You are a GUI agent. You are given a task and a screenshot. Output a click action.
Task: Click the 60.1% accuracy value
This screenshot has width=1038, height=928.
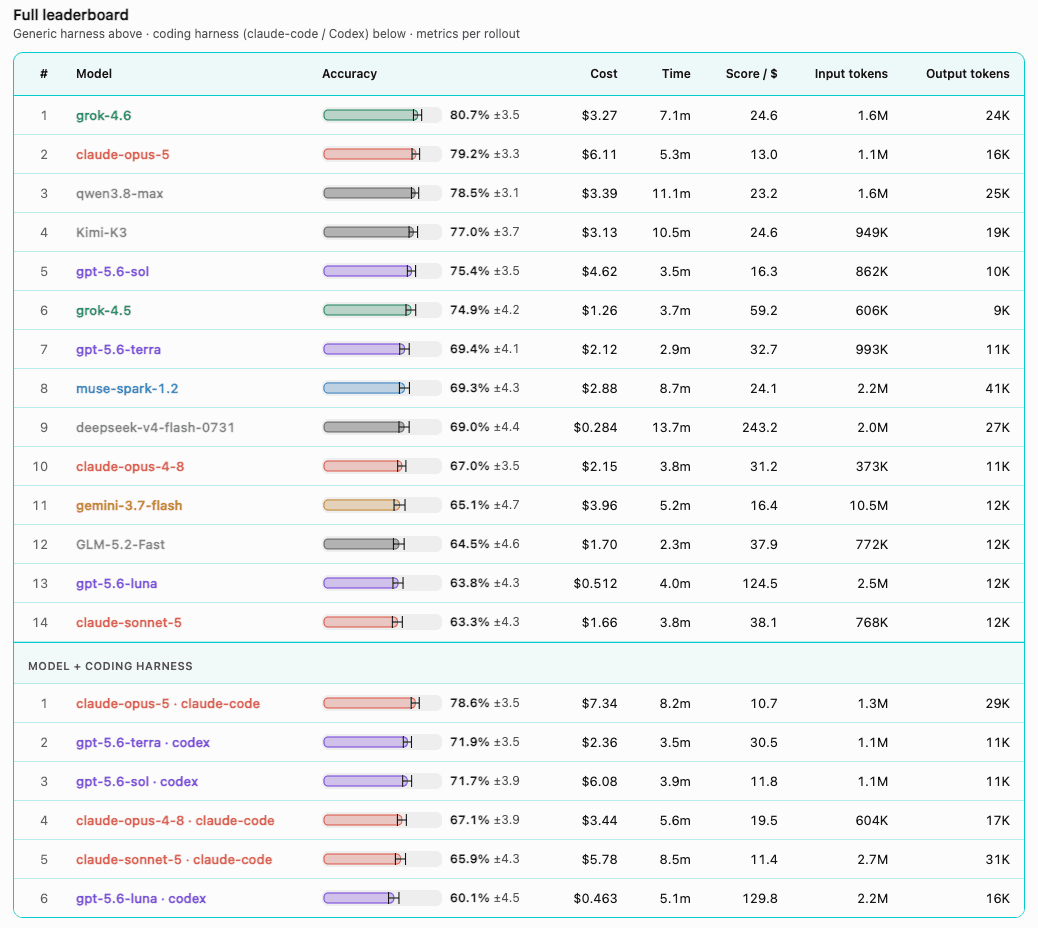pos(469,899)
